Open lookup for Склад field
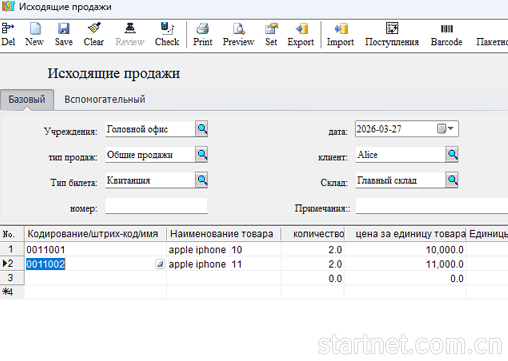Image resolution: width=508 pixels, height=361 pixels. 452,180
